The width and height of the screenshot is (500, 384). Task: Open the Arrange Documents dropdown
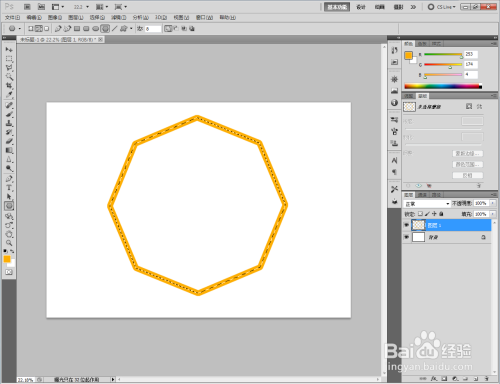pos(102,7)
